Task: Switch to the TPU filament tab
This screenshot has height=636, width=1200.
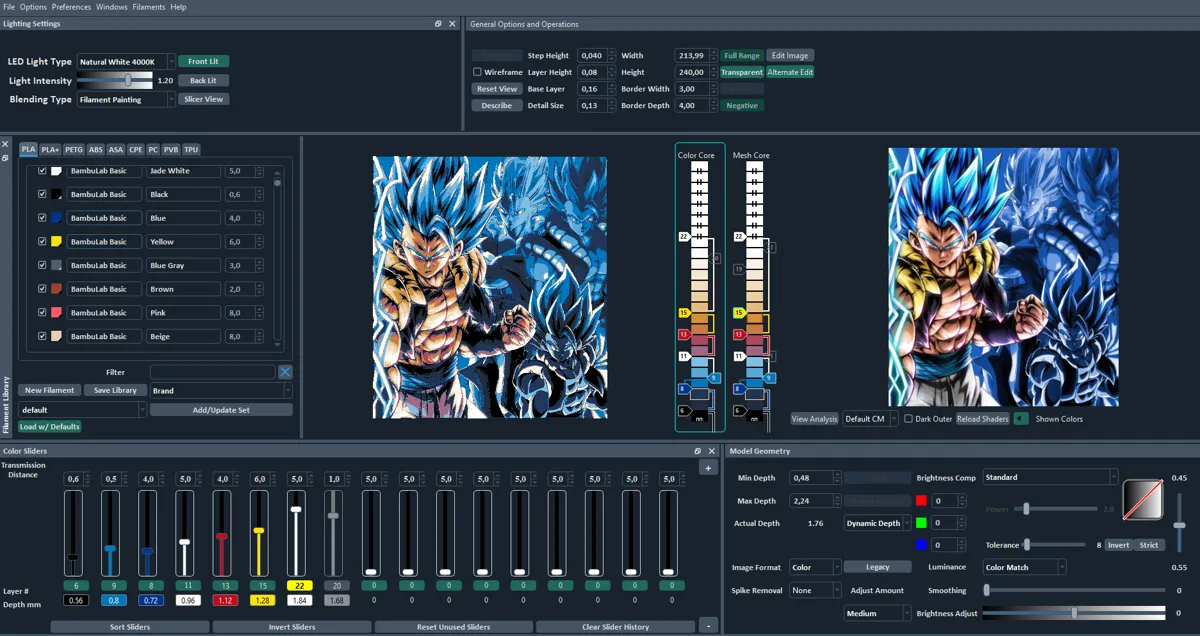Action: tap(191, 149)
